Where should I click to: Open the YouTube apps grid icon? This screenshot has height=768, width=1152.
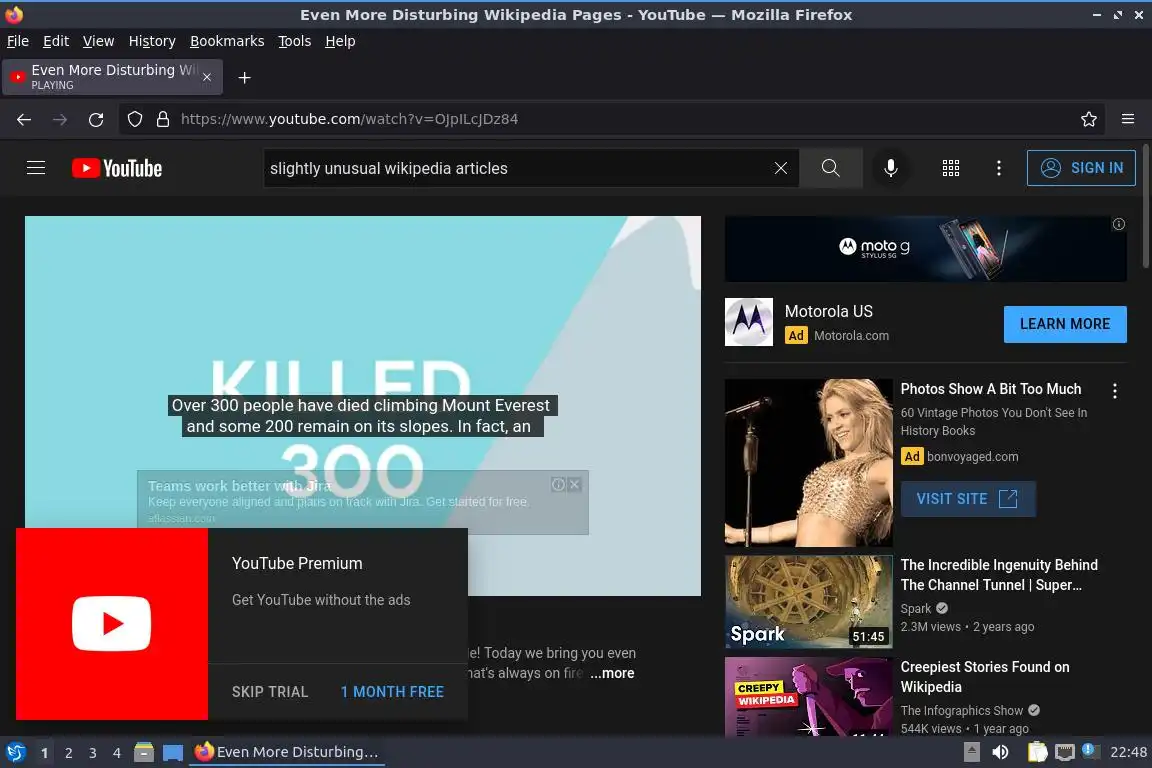[951, 168]
